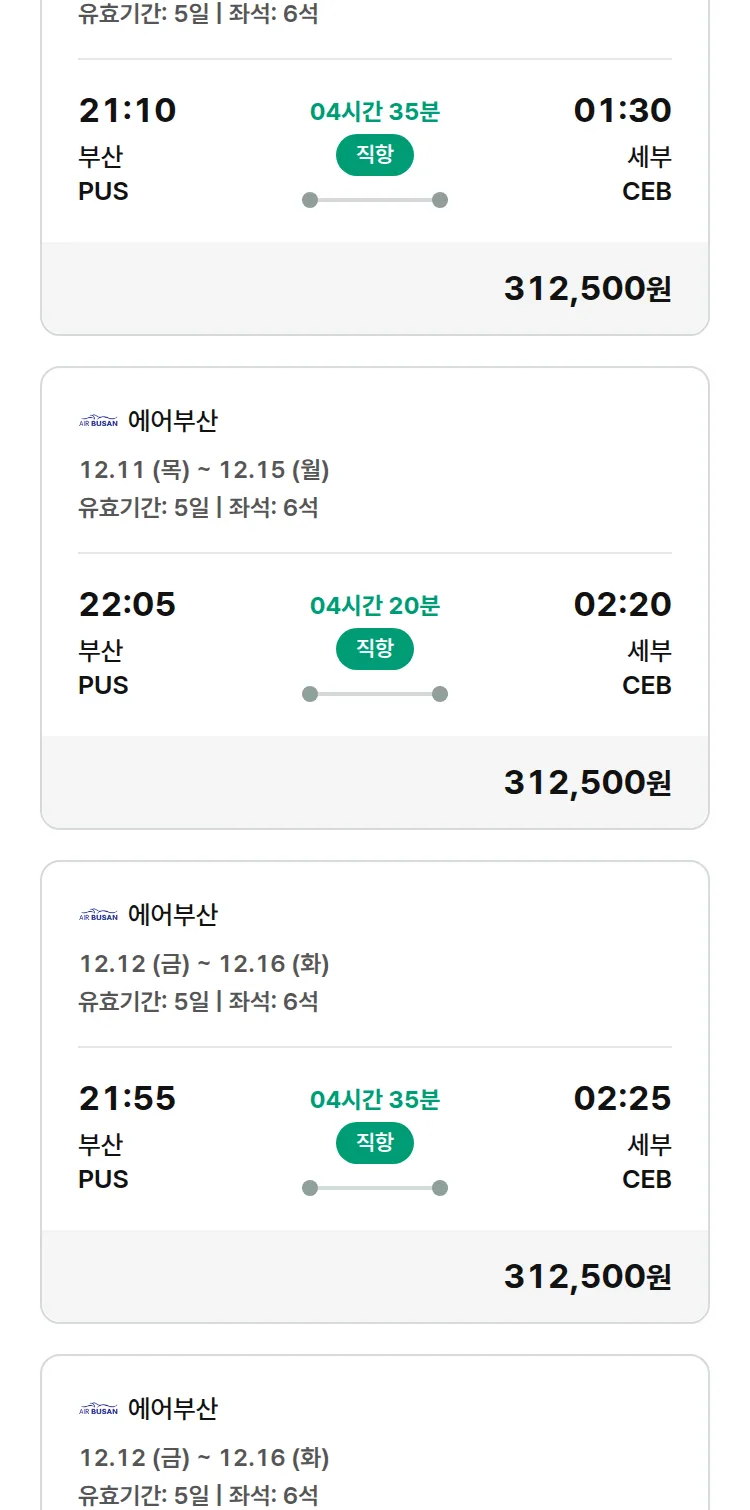Click 직항 badge on the 22:05 flight
750x1510 pixels.
click(x=374, y=649)
